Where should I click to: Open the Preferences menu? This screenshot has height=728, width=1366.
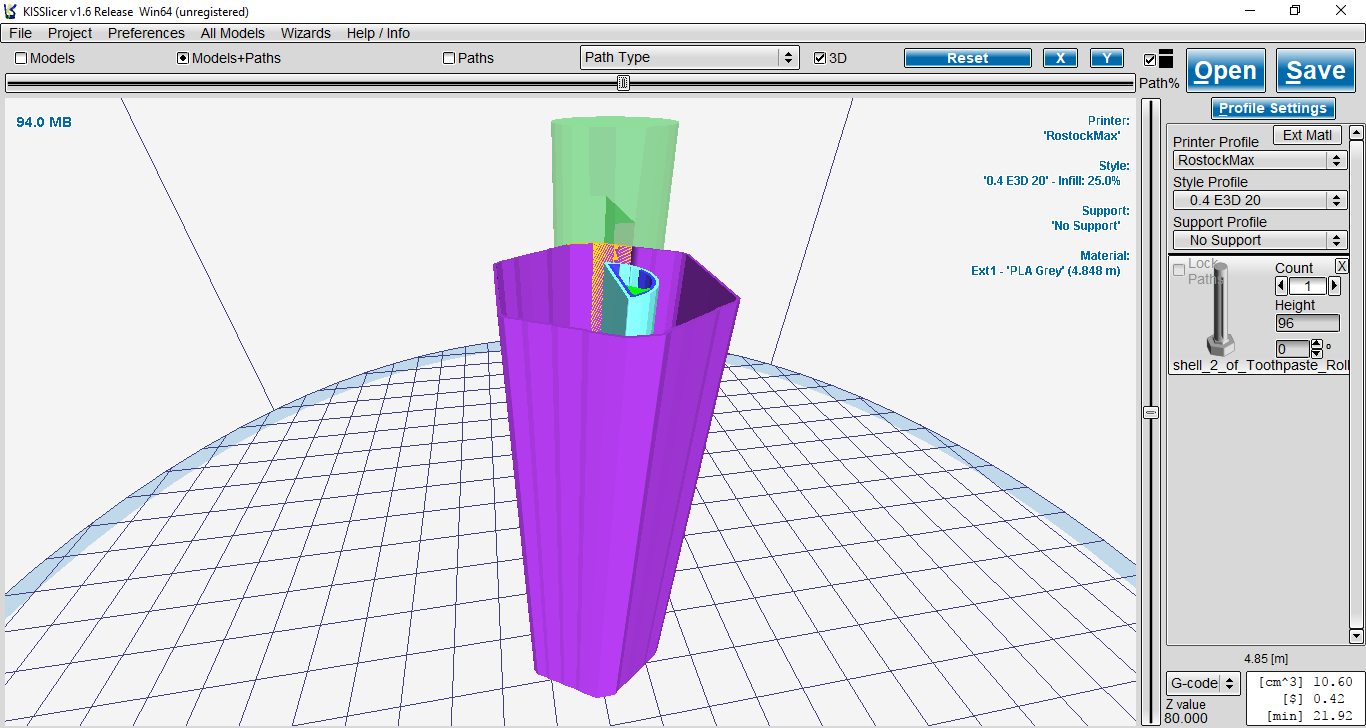pos(146,33)
